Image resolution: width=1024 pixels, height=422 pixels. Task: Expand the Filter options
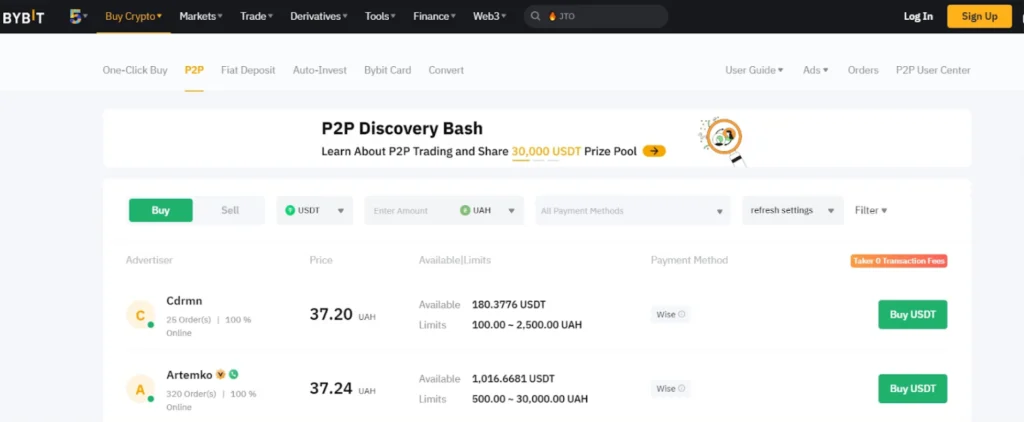(871, 210)
